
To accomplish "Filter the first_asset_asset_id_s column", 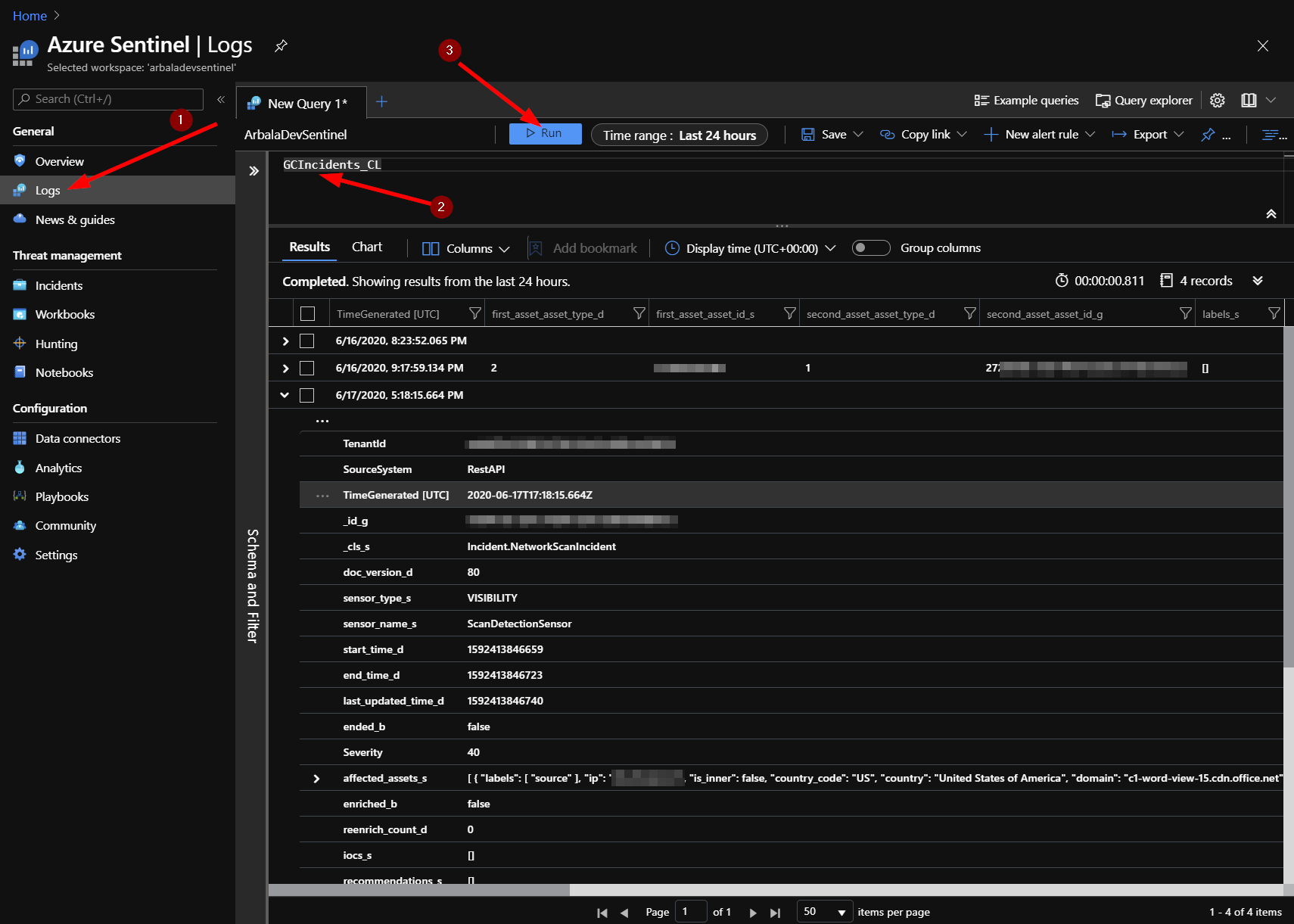I will click(x=790, y=313).
